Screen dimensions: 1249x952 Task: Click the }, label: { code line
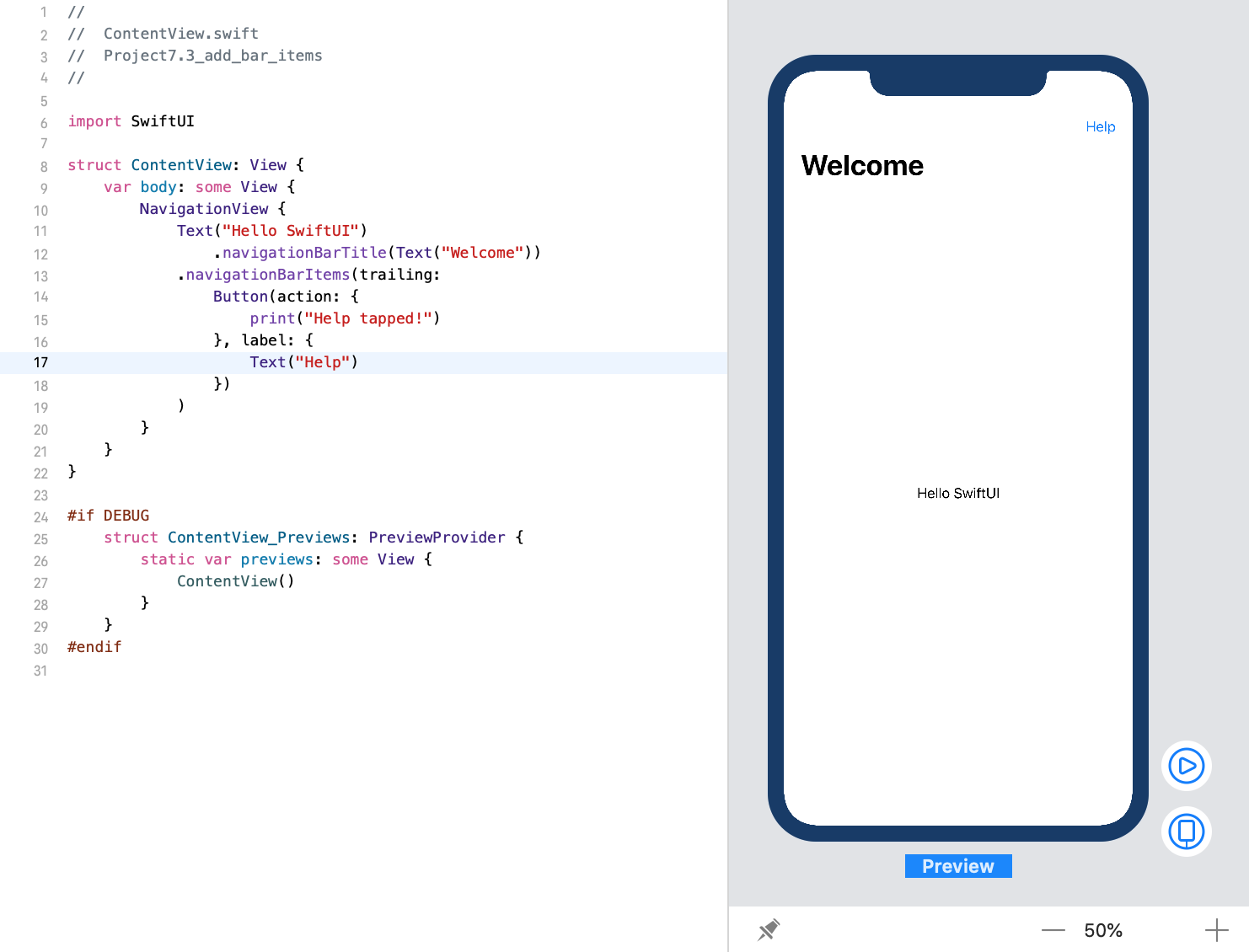coord(263,340)
